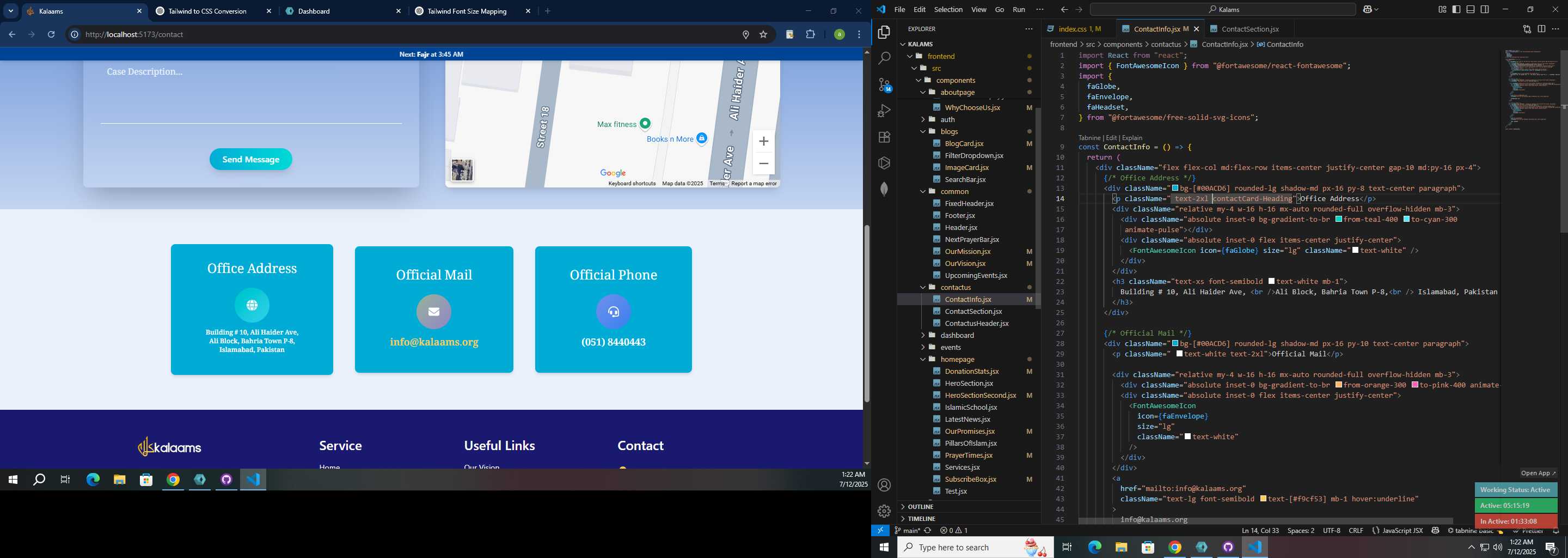Zoom in on the Google map
Screen dimensions: 1568x558
pyautogui.click(x=763, y=141)
